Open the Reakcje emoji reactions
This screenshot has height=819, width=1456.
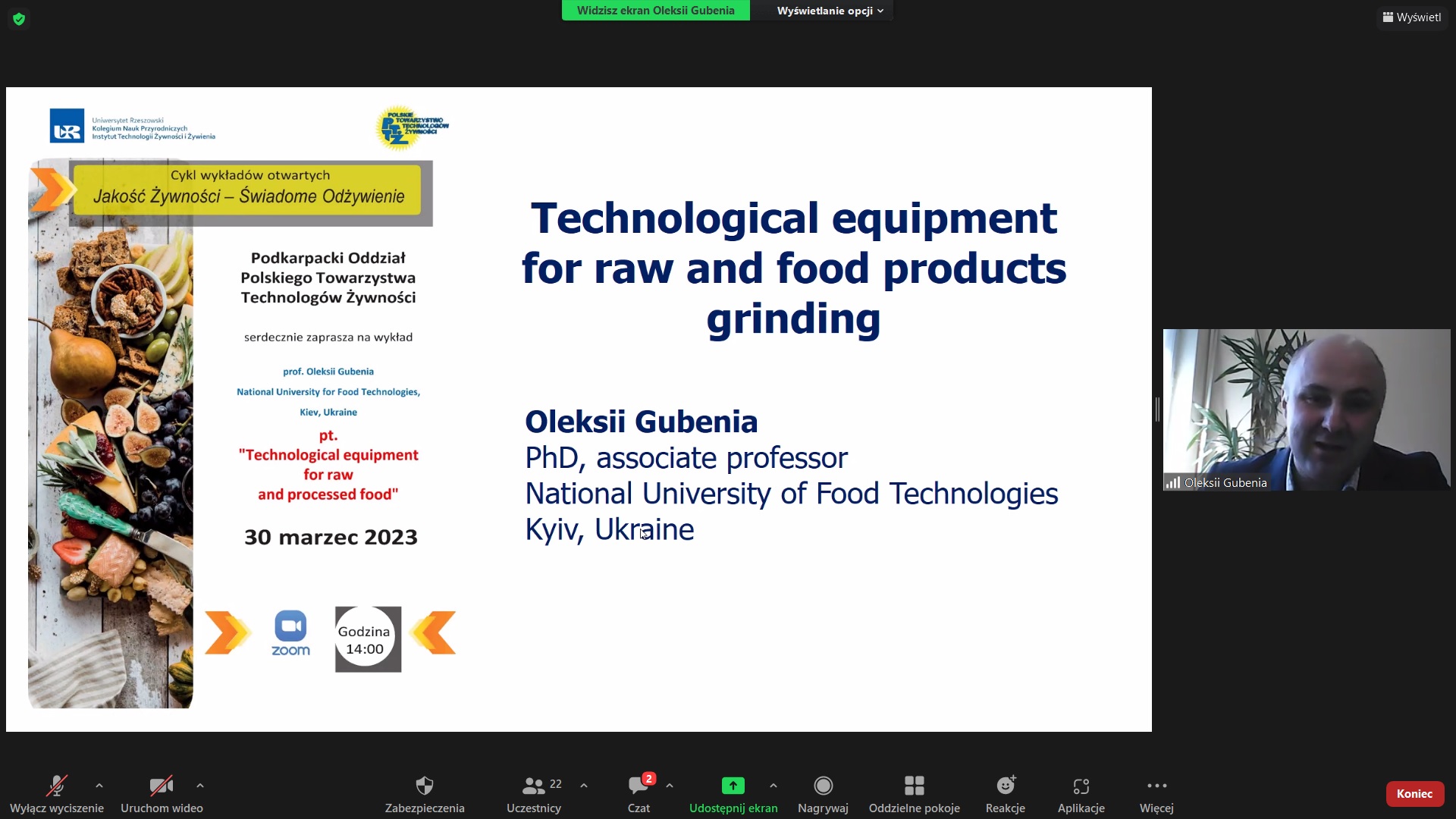(x=1006, y=786)
